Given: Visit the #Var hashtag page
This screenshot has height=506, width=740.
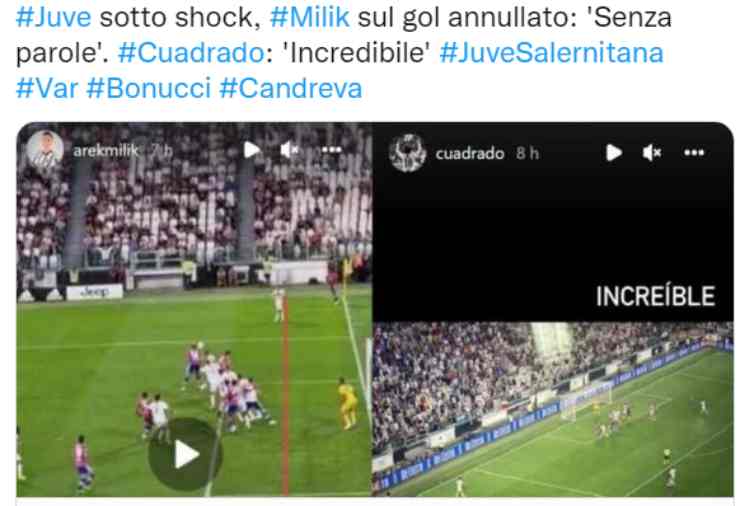Looking at the screenshot, I should (47, 88).
